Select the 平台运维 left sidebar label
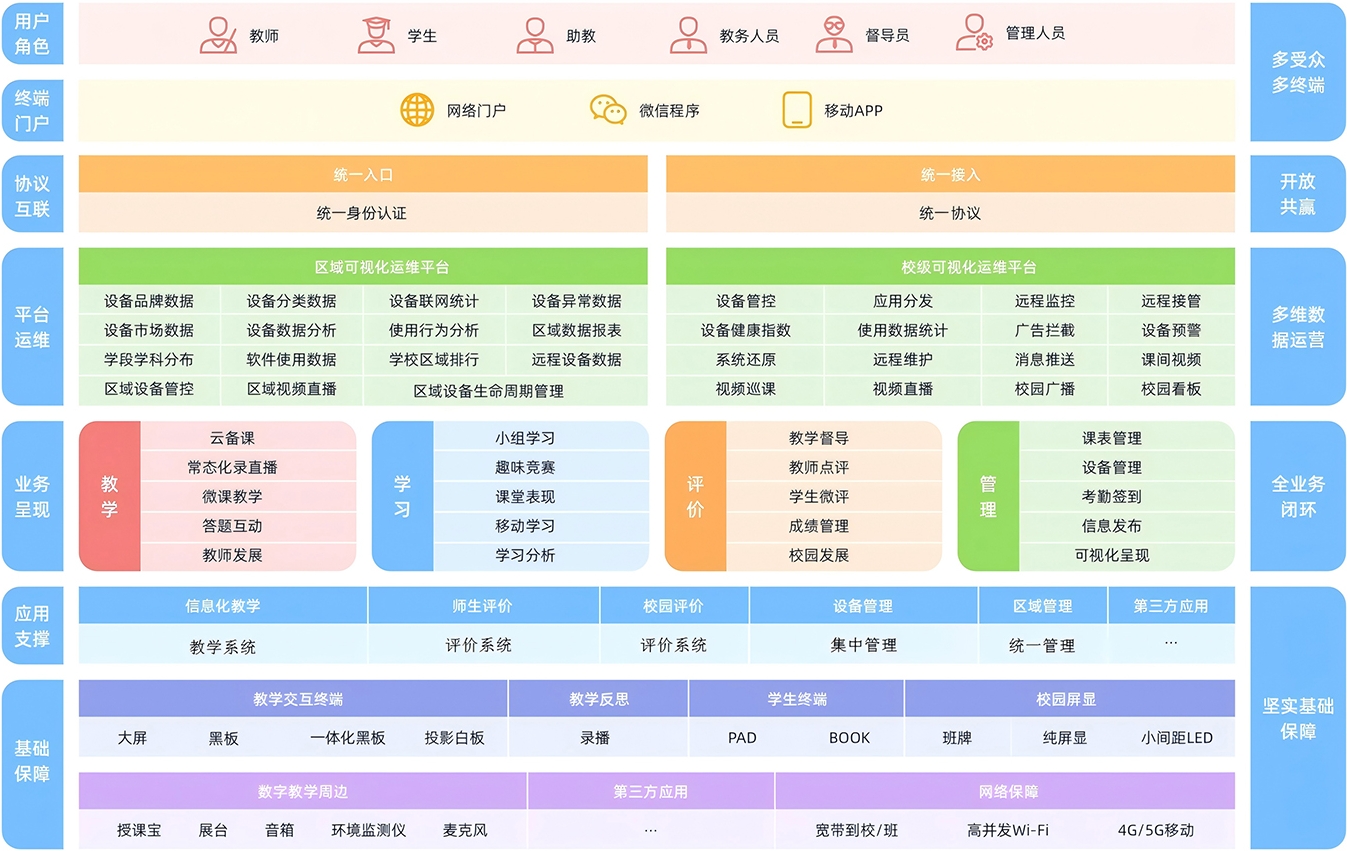This screenshot has width=1348, height=851. click(x=32, y=327)
